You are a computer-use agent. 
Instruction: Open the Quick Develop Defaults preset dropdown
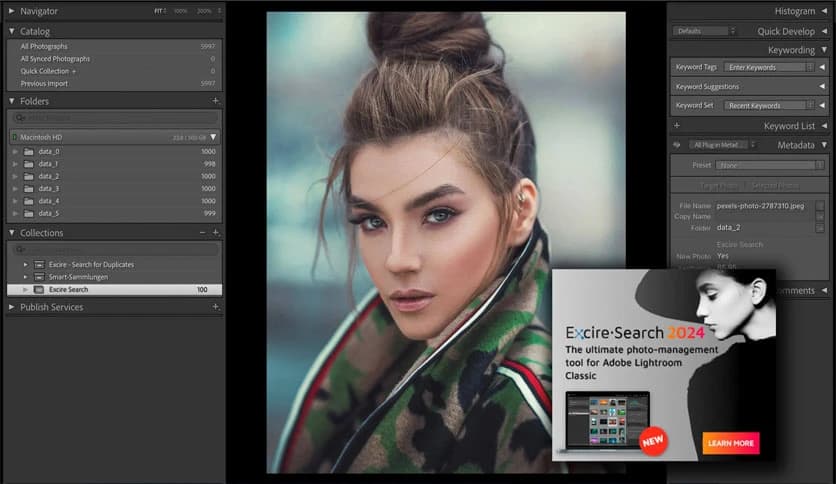[704, 31]
